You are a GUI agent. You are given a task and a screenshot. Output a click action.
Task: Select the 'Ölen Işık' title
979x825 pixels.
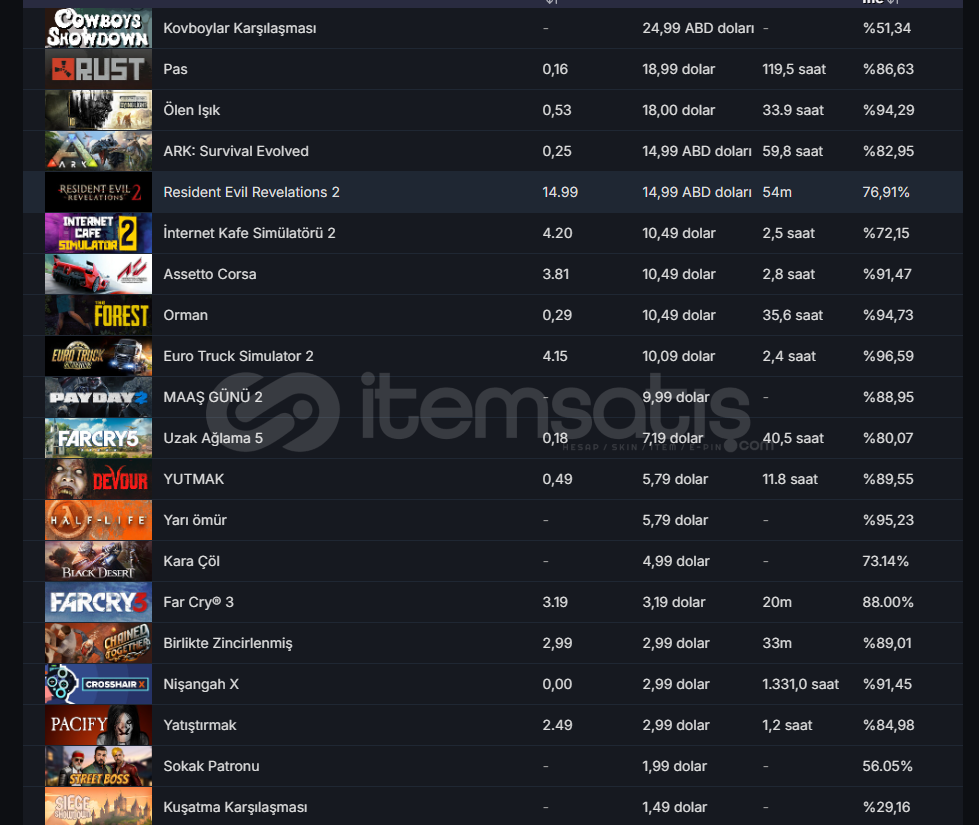tap(192, 110)
